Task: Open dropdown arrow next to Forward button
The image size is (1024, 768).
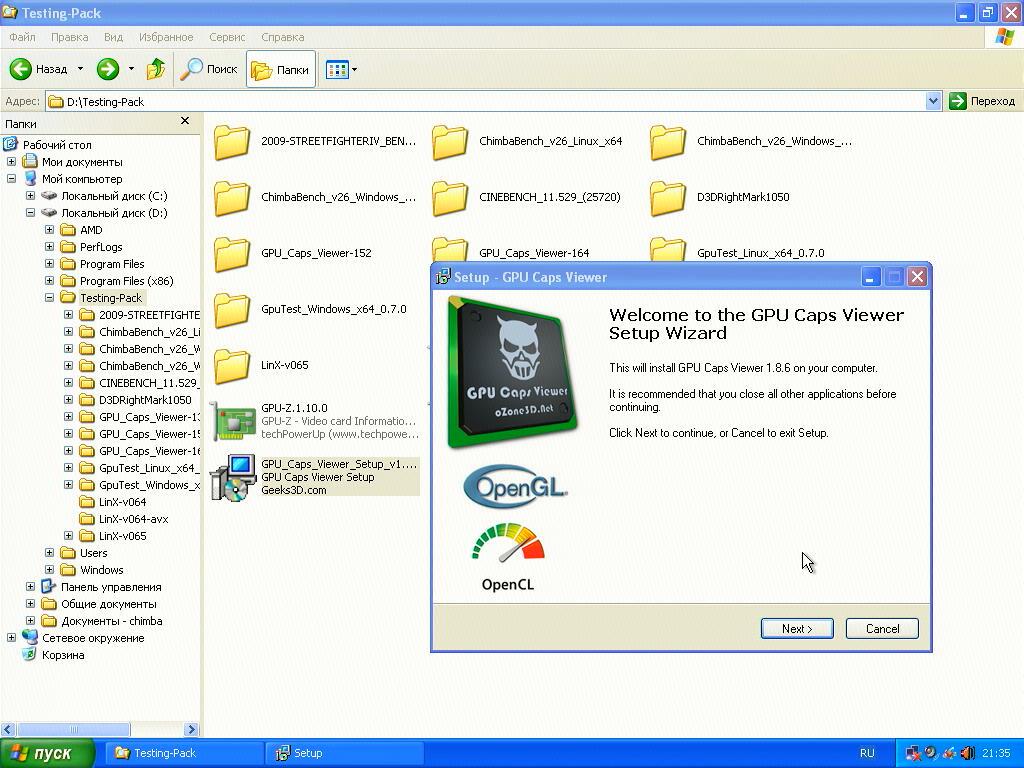Action: coord(131,69)
